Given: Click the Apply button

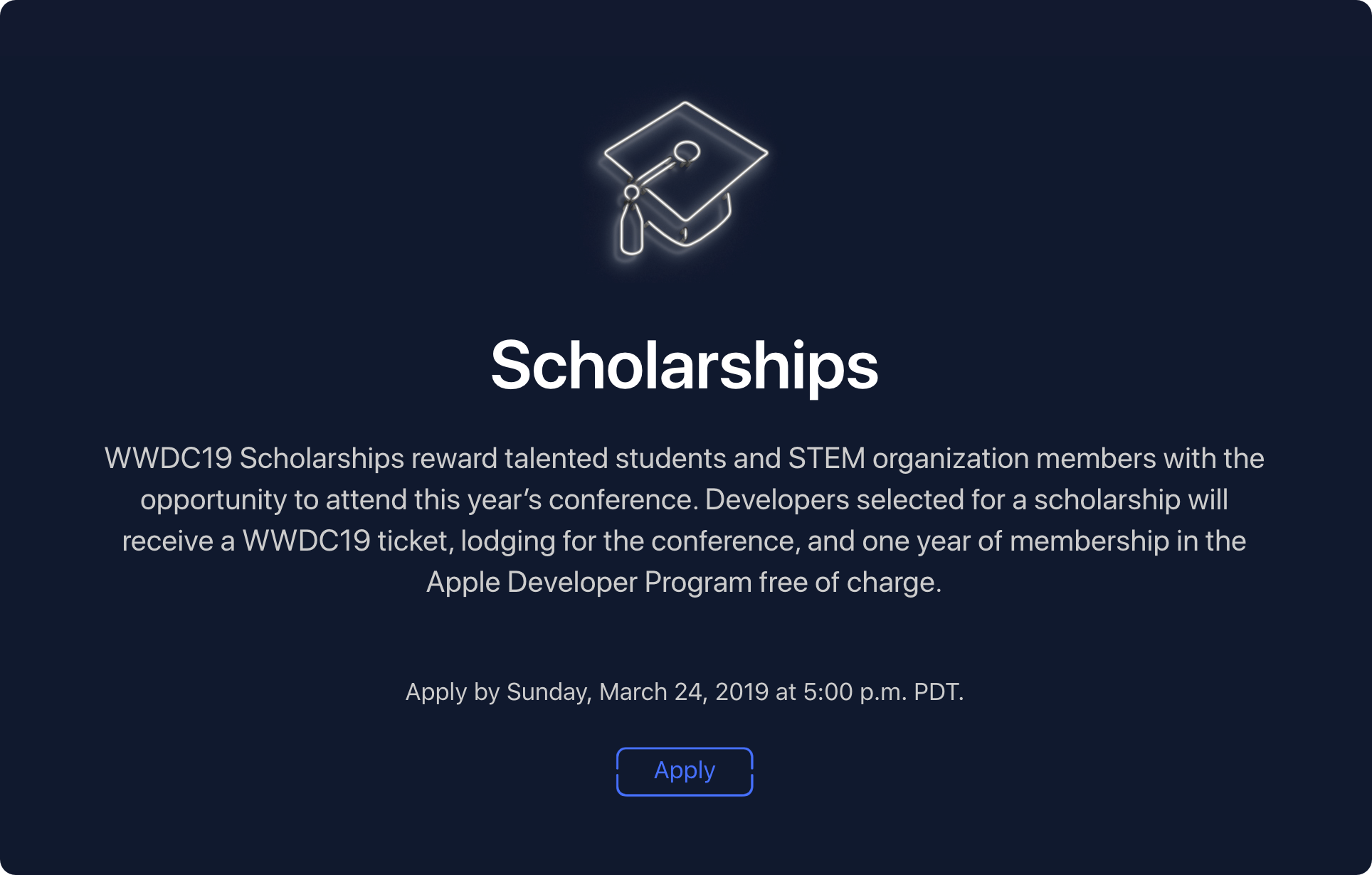Looking at the screenshot, I should tap(685, 771).
